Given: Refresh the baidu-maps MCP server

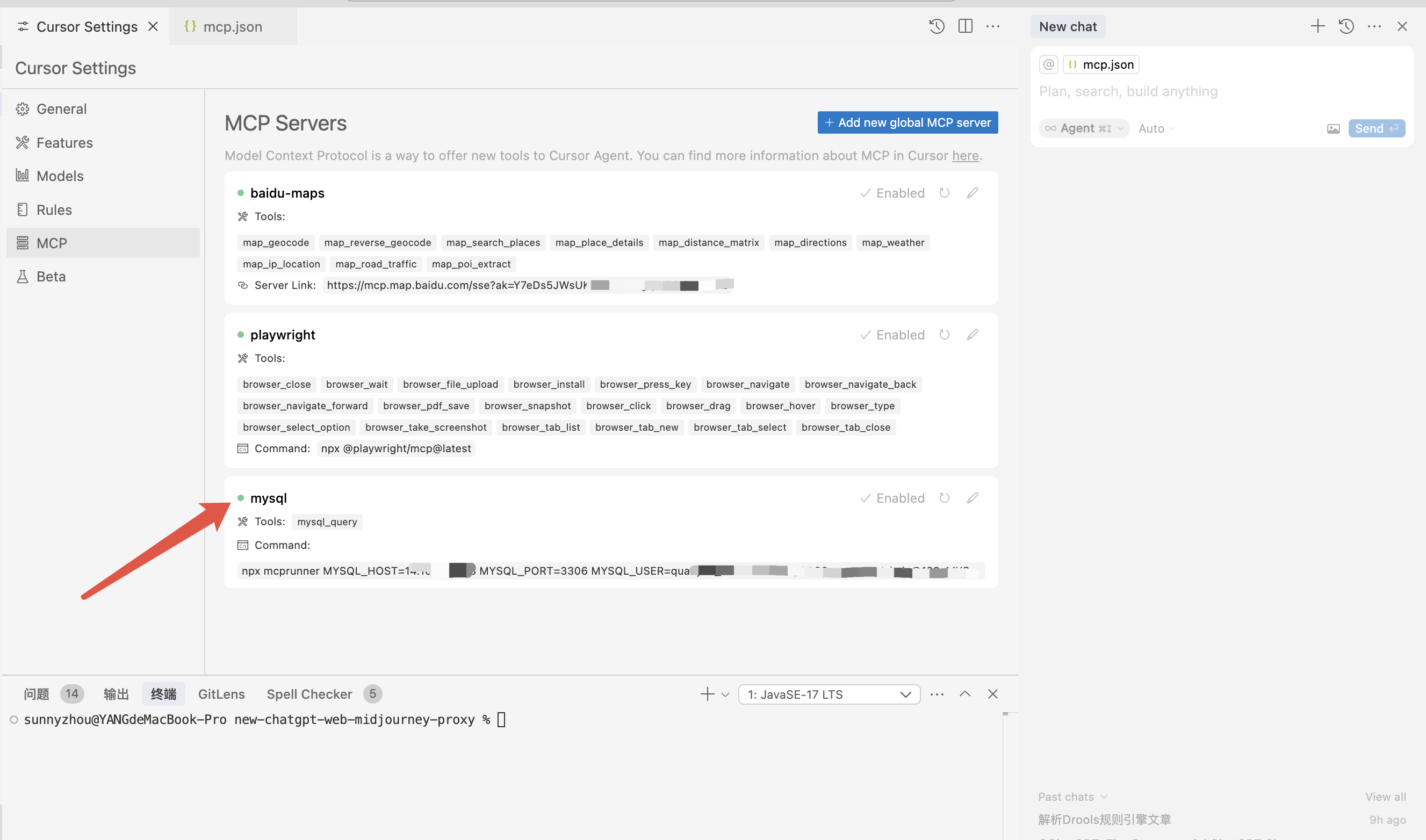Looking at the screenshot, I should pos(944,193).
